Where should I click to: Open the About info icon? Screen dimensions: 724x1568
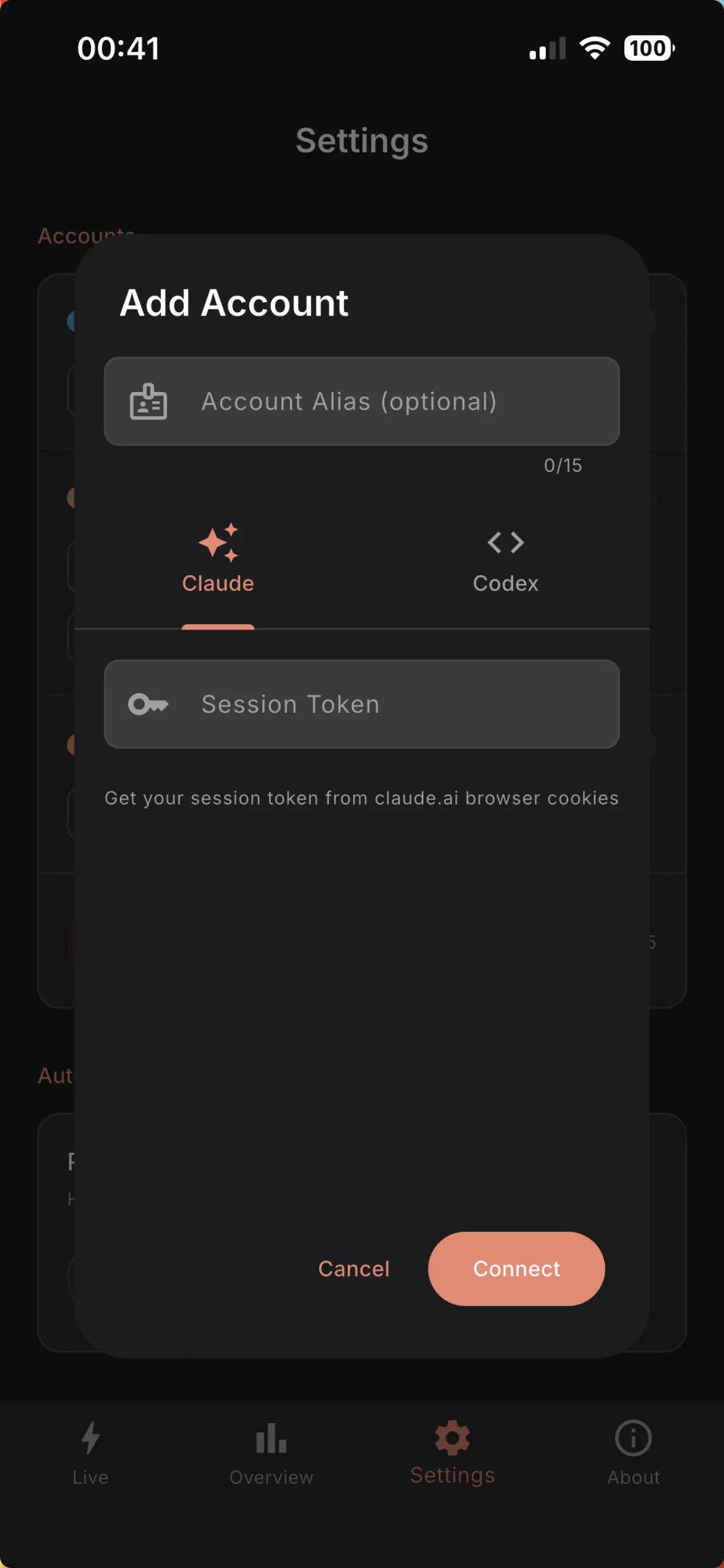pyautogui.click(x=632, y=1438)
